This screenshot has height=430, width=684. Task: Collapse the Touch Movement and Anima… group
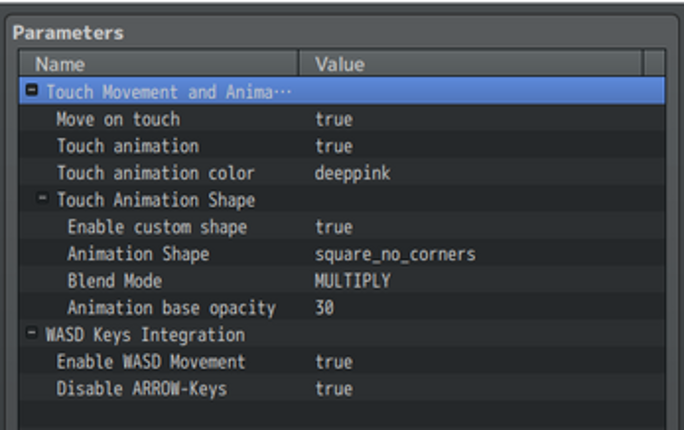32,90
